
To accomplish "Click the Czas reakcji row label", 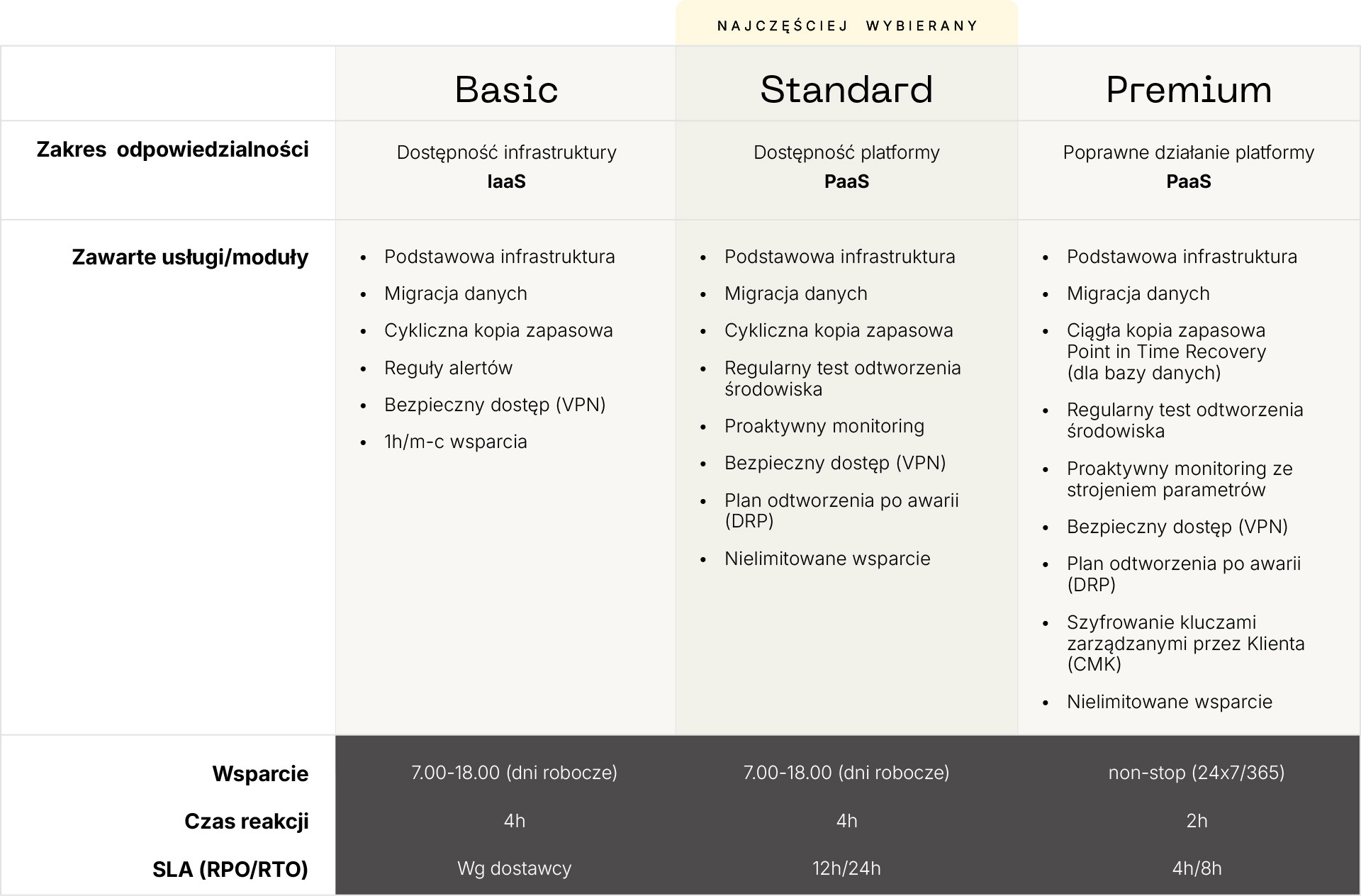I will (247, 821).
